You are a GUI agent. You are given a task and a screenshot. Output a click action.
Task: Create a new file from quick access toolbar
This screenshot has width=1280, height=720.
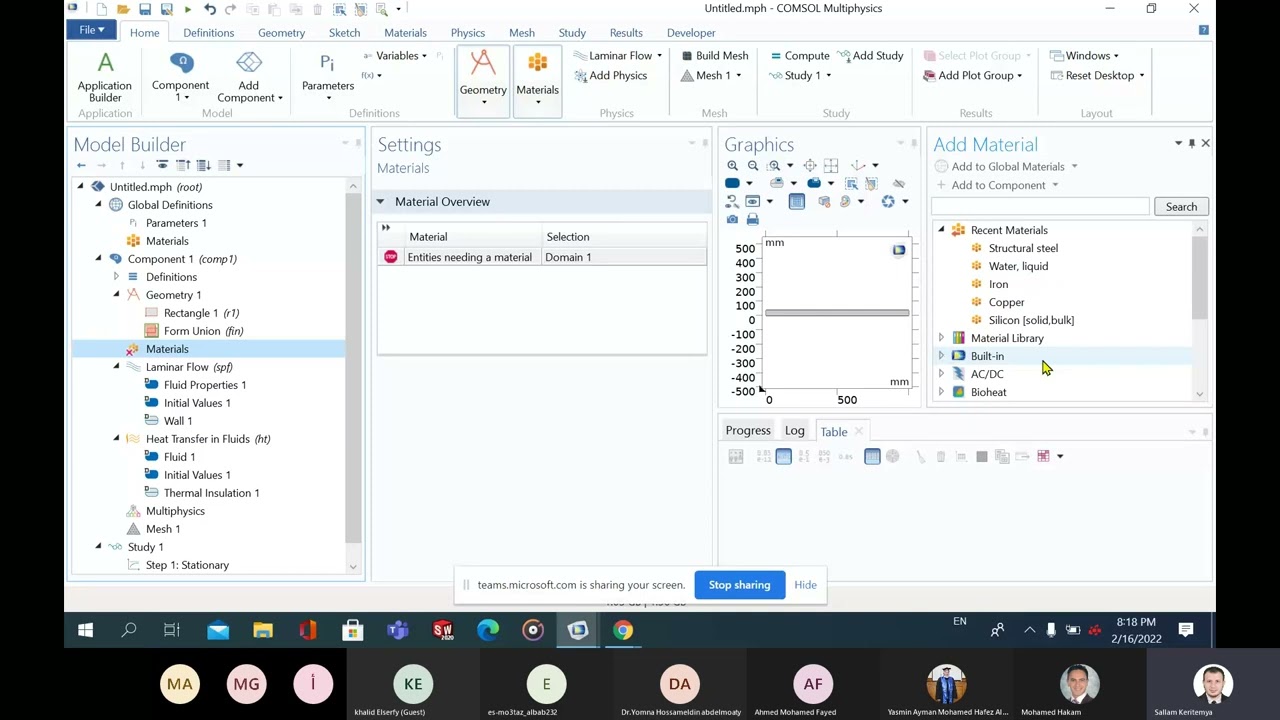(101, 9)
